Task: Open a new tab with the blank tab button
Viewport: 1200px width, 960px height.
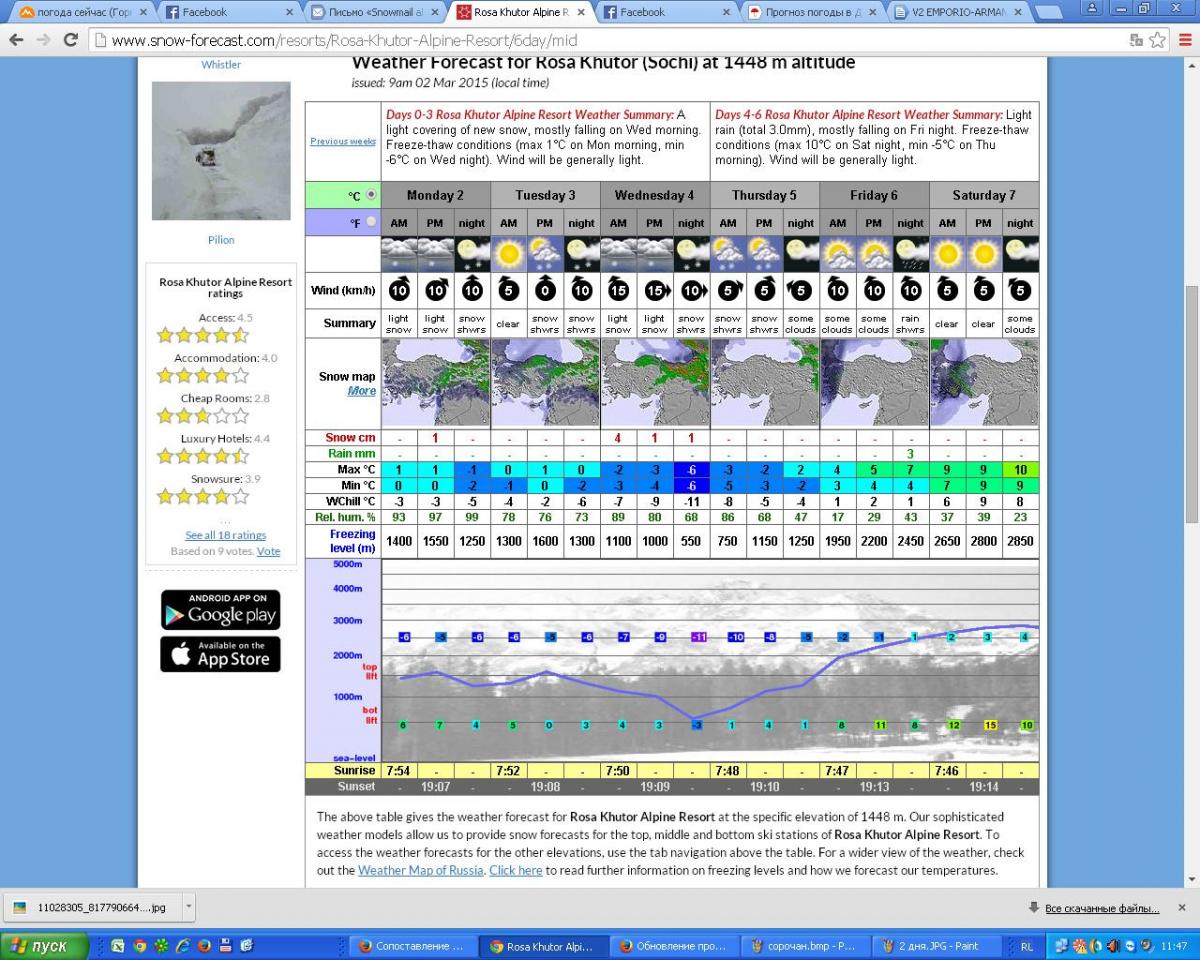Action: click(x=1048, y=13)
